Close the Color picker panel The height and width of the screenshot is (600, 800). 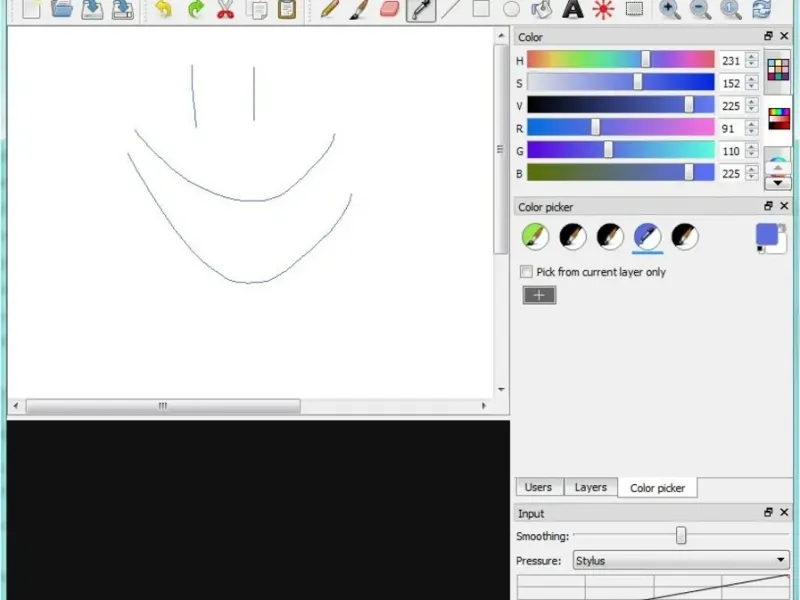[784, 206]
